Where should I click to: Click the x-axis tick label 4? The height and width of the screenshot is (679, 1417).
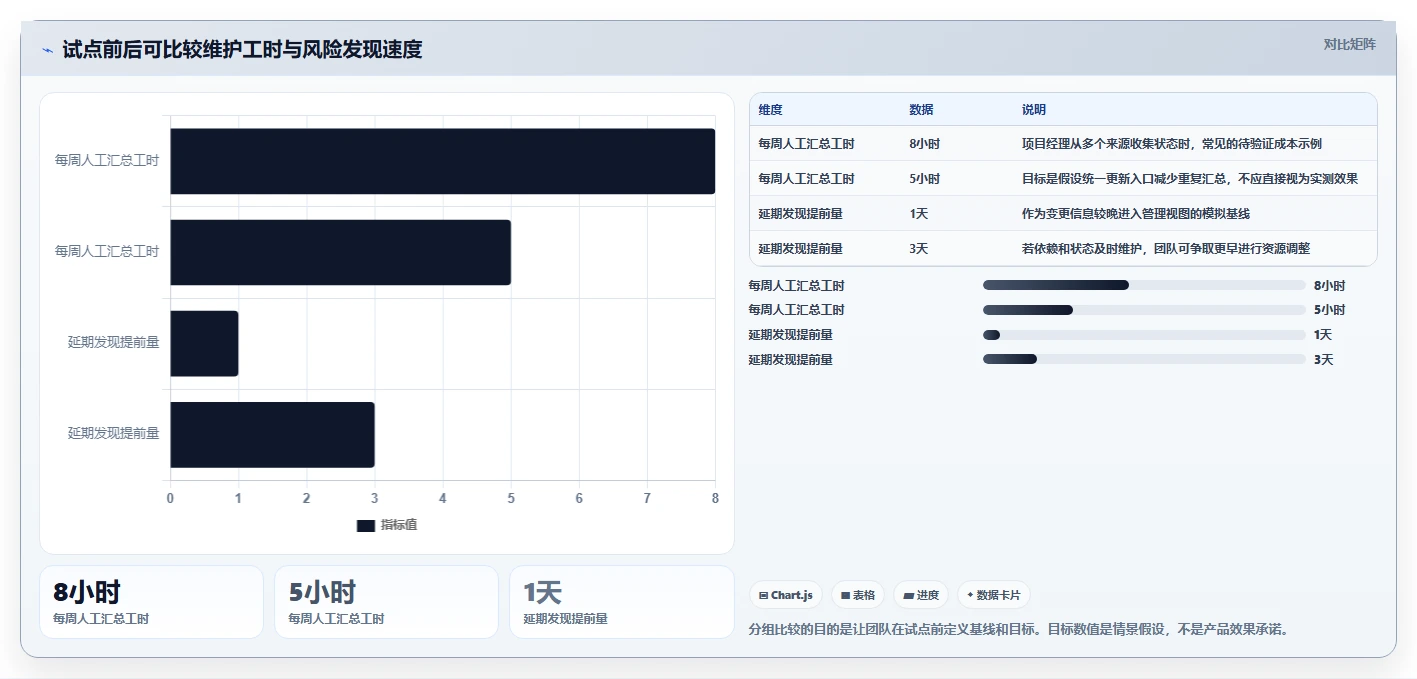(443, 498)
